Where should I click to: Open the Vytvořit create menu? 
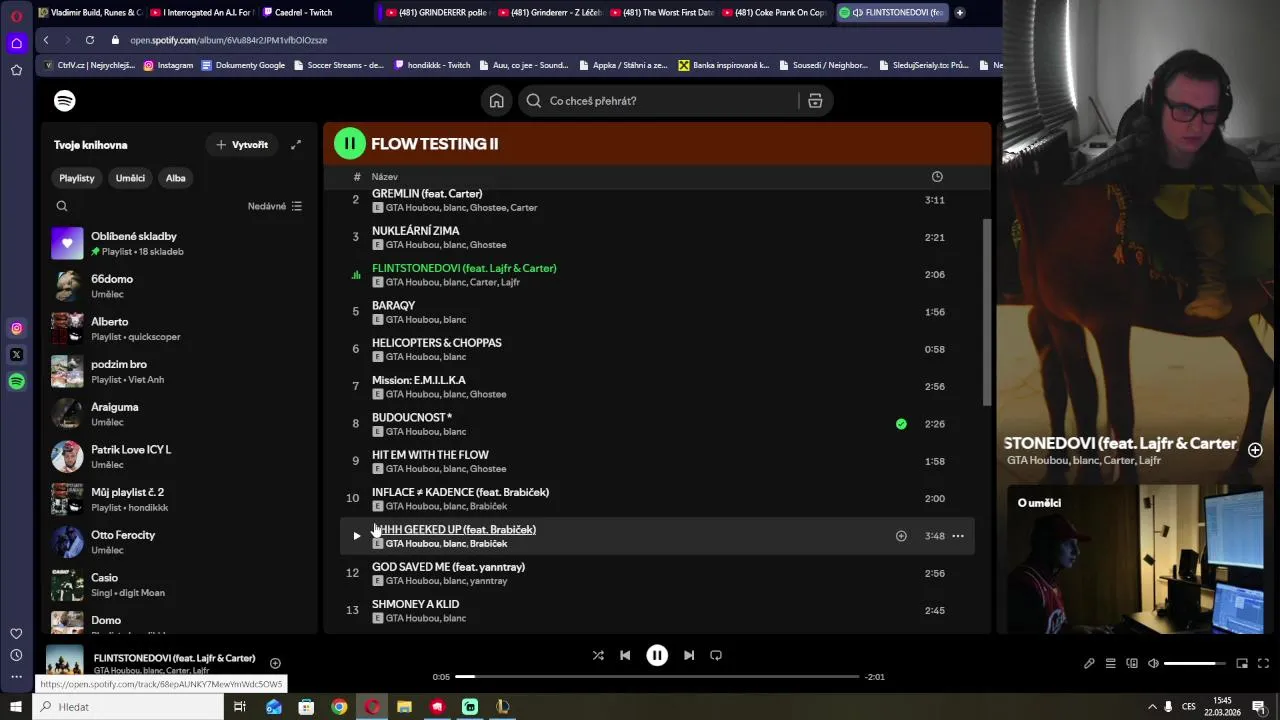pos(242,145)
